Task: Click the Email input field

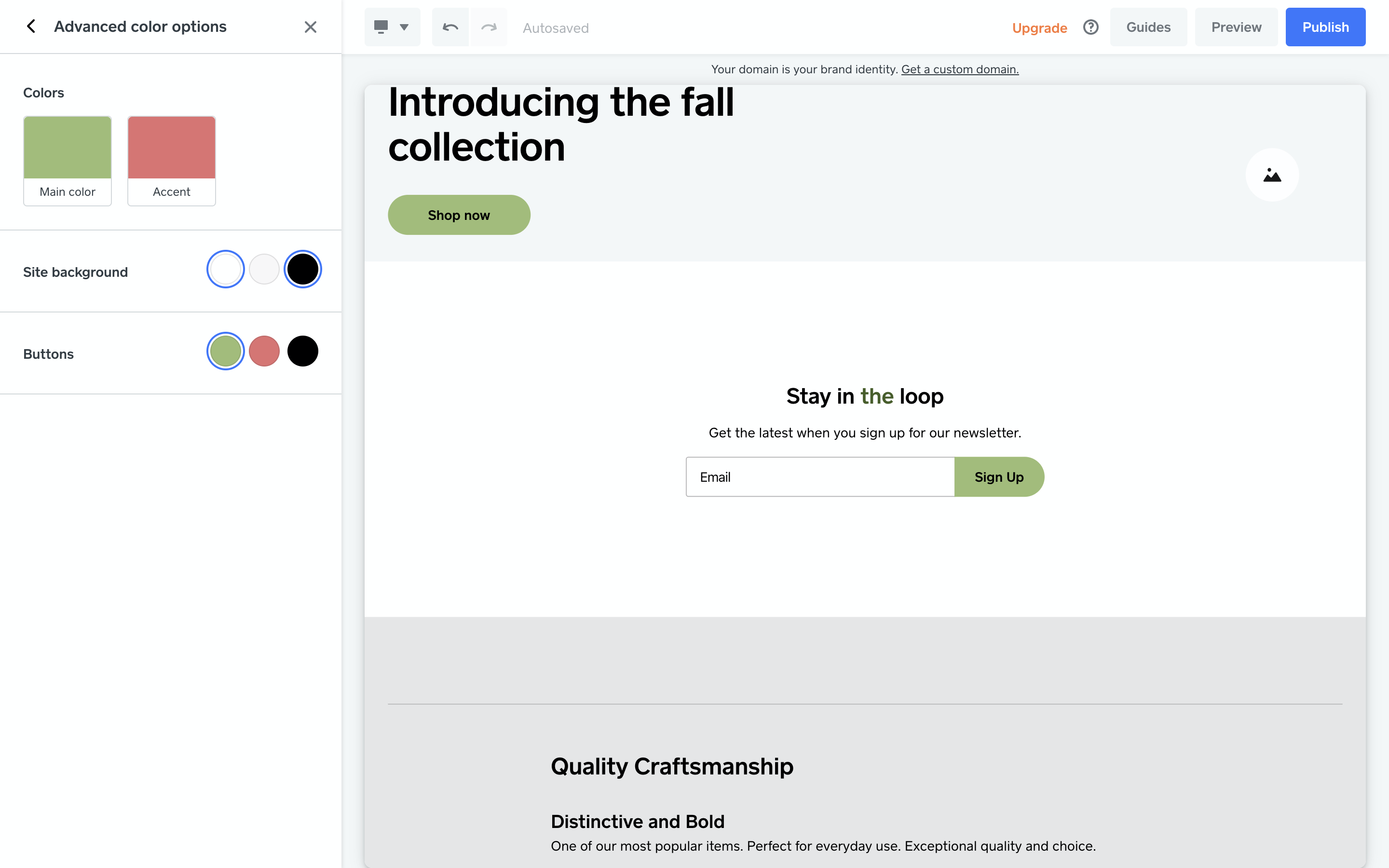Action: pyautogui.click(x=819, y=477)
